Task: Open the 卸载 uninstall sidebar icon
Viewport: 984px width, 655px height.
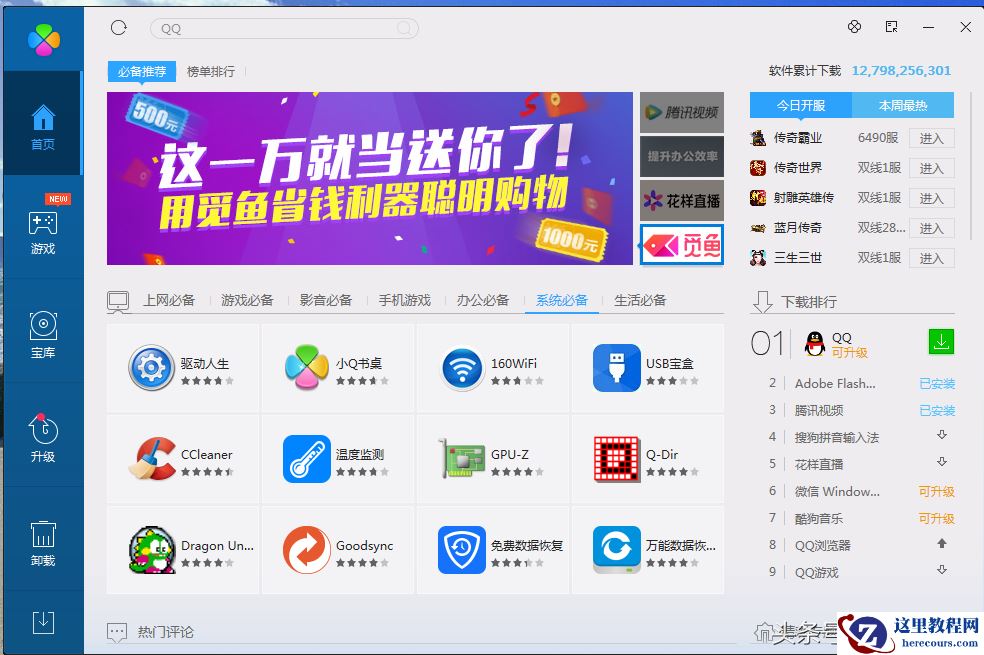Action: click(x=43, y=543)
